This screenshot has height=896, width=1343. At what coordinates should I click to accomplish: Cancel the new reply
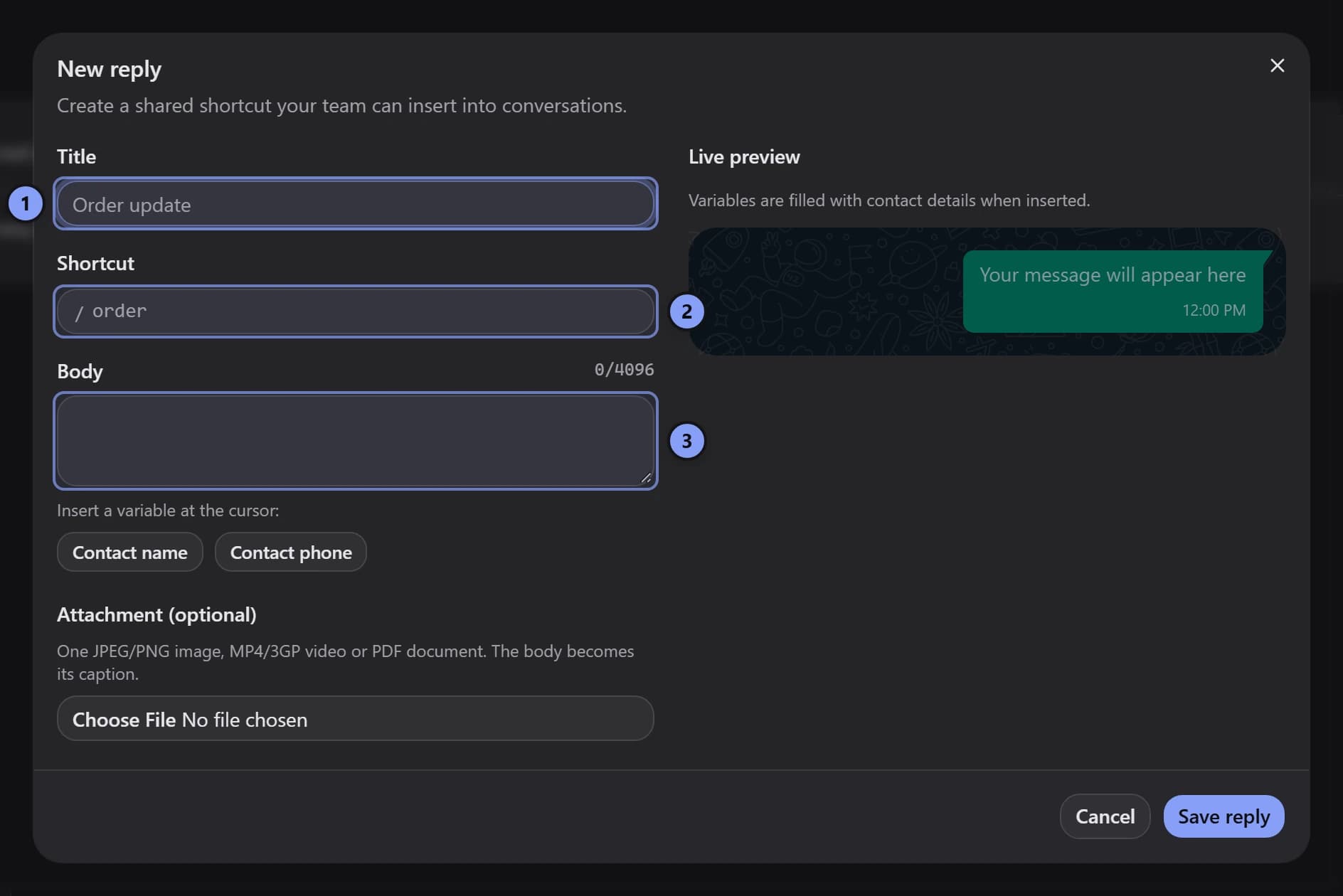pos(1105,816)
